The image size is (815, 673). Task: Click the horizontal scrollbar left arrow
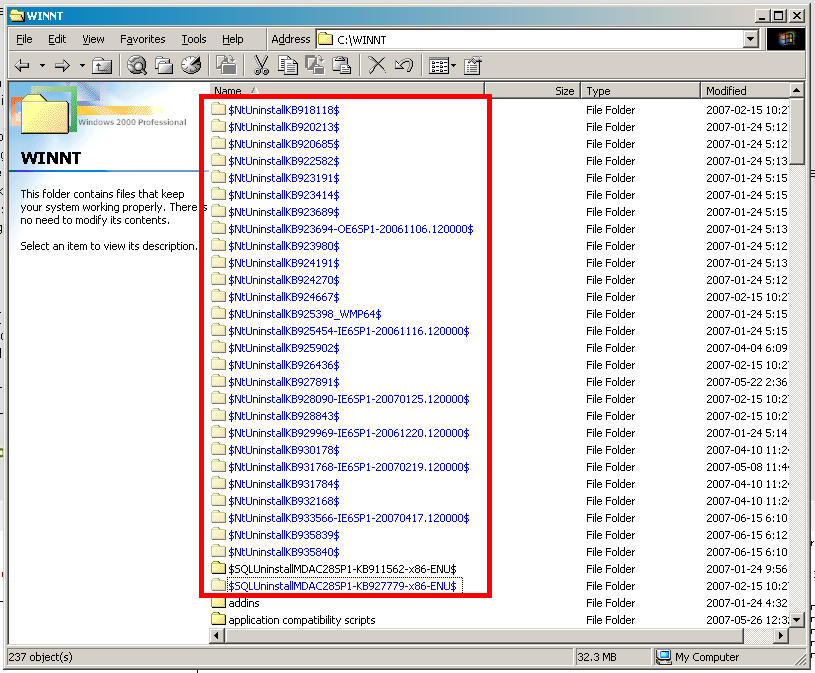[x=218, y=635]
